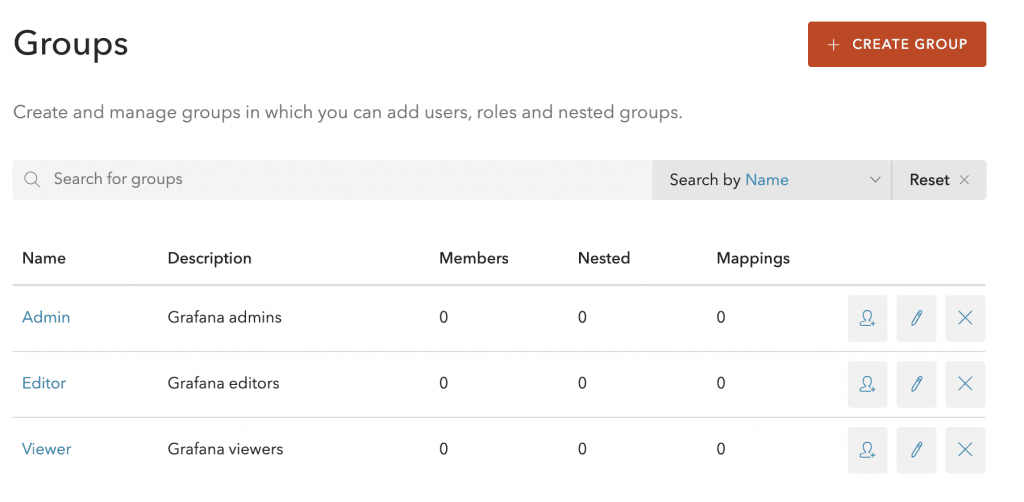This screenshot has height=502, width=1024.
Task: Open the Viewer group link
Action: 46,449
